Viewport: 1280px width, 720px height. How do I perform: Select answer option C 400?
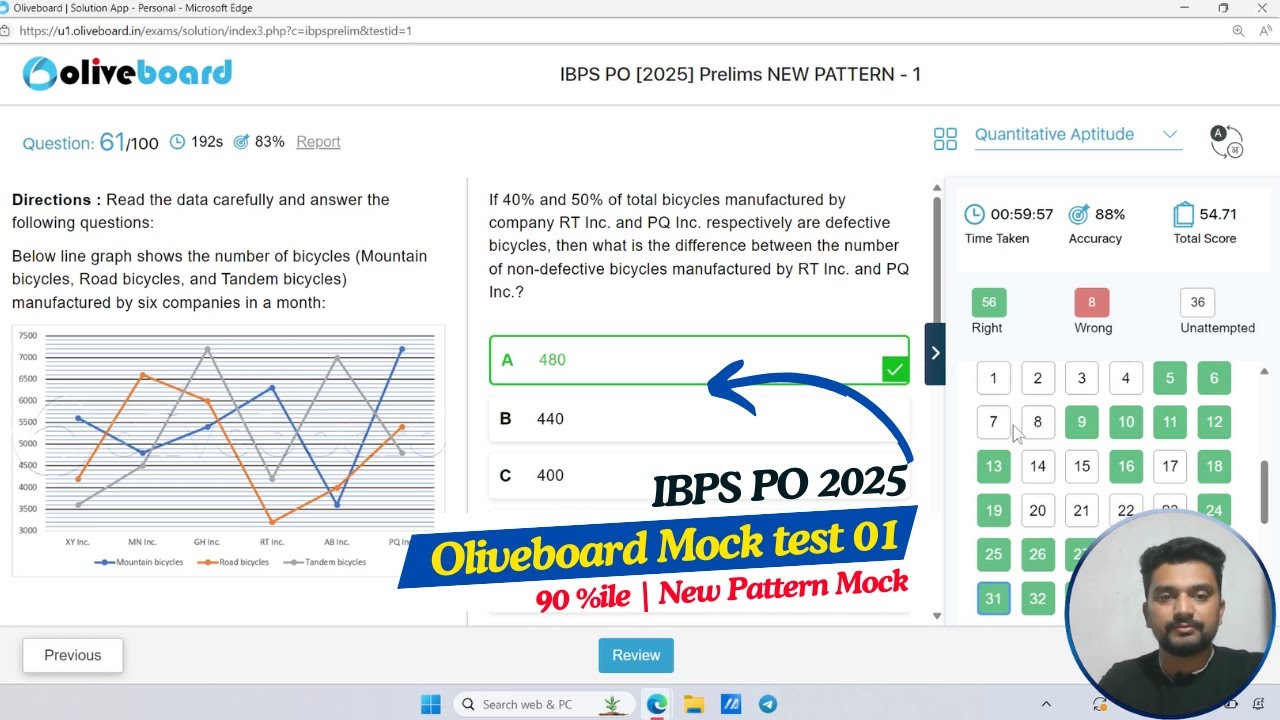coord(699,476)
